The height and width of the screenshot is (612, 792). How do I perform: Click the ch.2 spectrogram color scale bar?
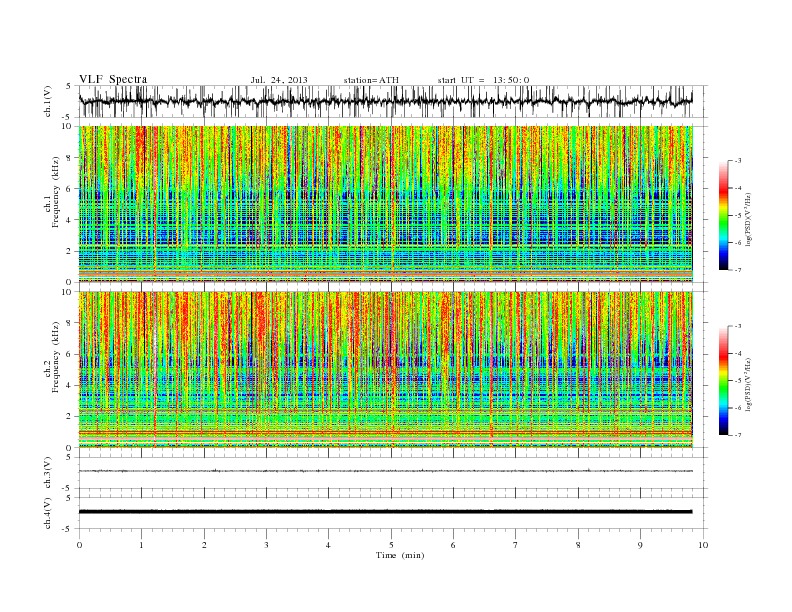pyautogui.click(x=724, y=381)
